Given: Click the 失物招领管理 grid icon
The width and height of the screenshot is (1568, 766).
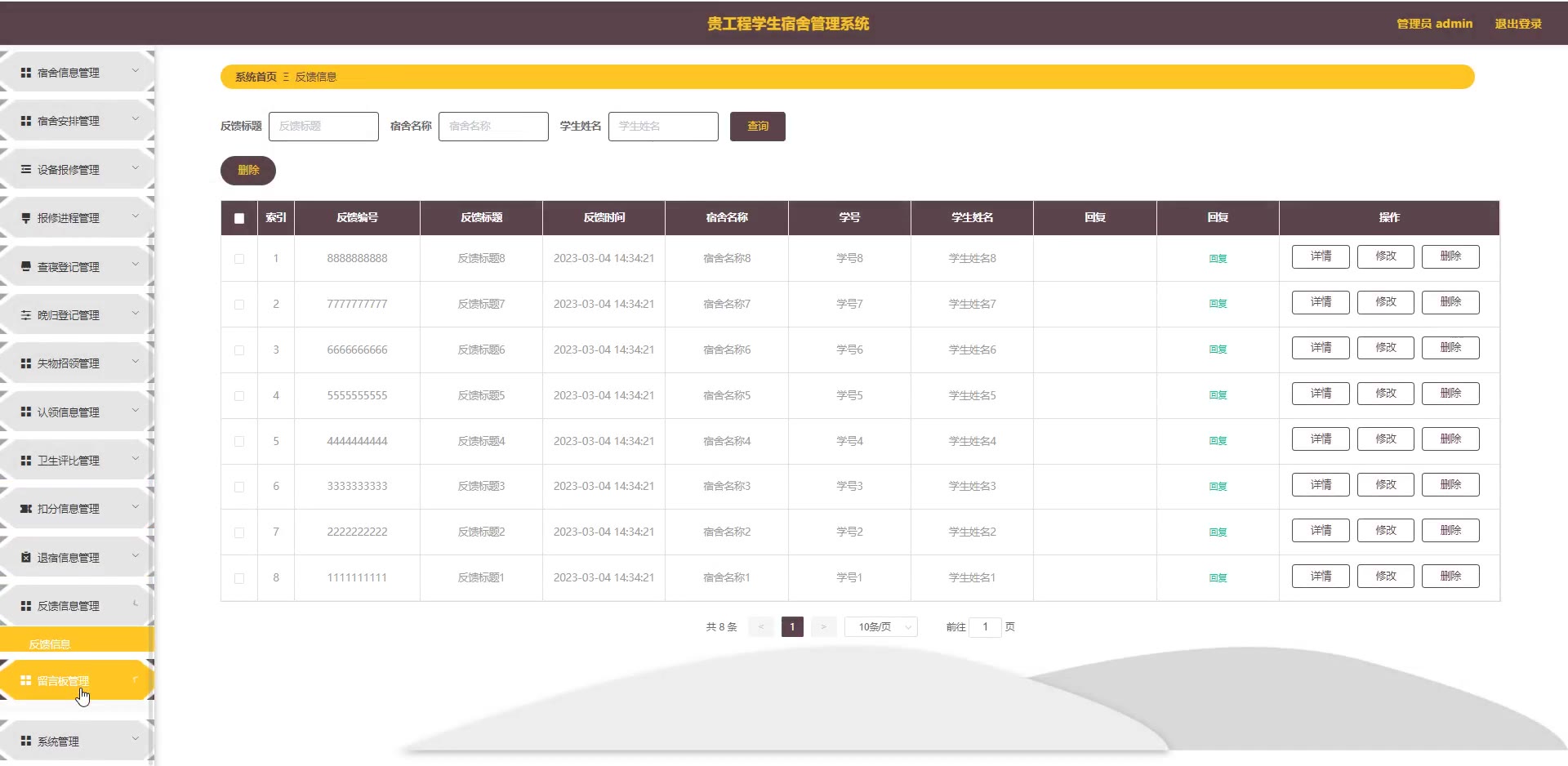Looking at the screenshot, I should 26,363.
